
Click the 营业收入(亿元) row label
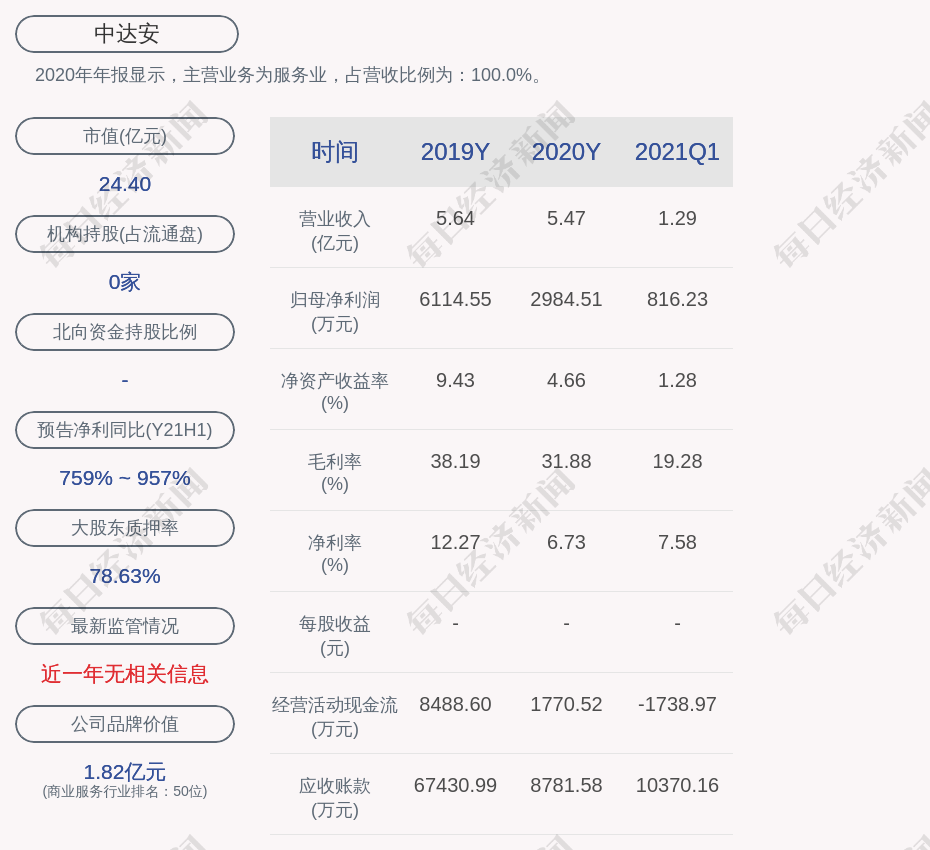pyautogui.click(x=335, y=231)
